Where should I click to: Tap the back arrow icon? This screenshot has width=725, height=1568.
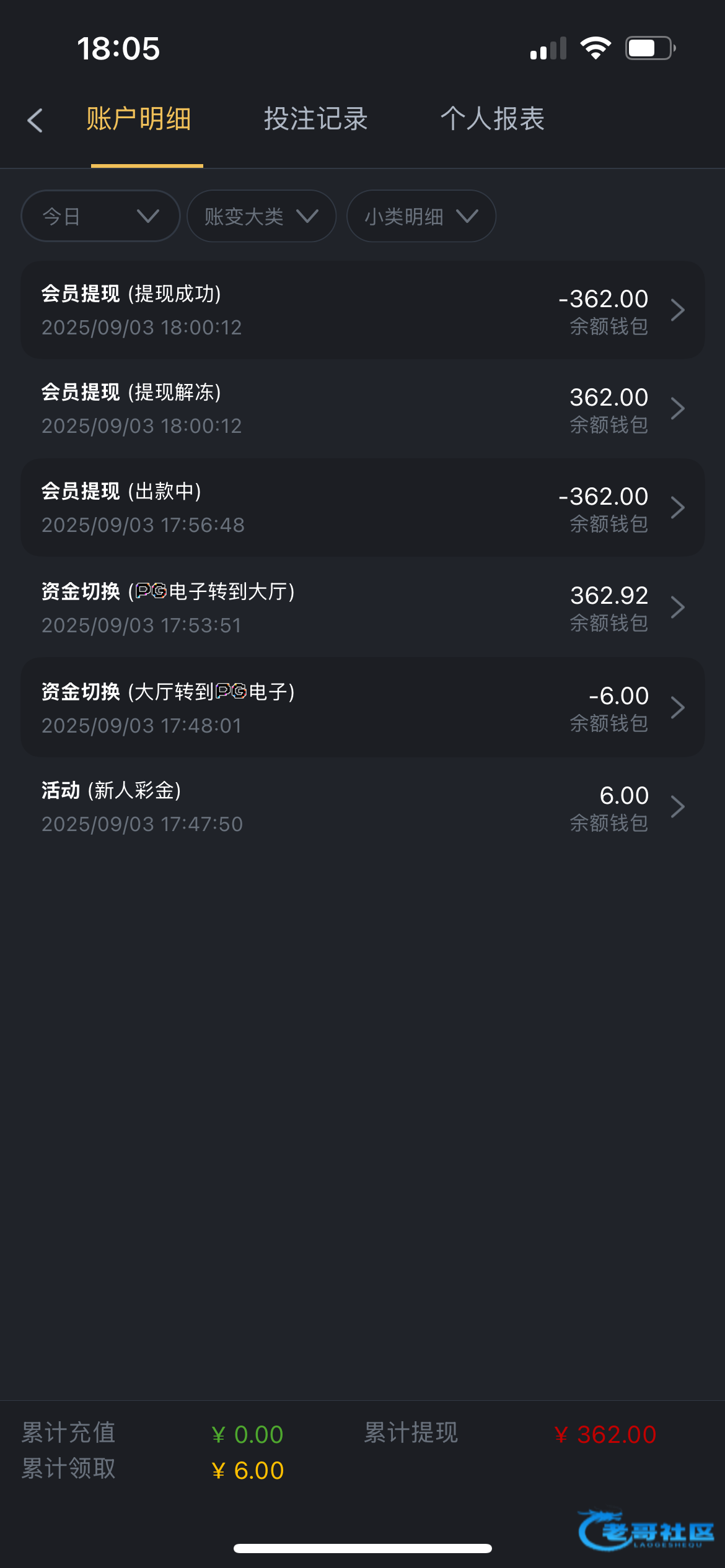tap(35, 120)
